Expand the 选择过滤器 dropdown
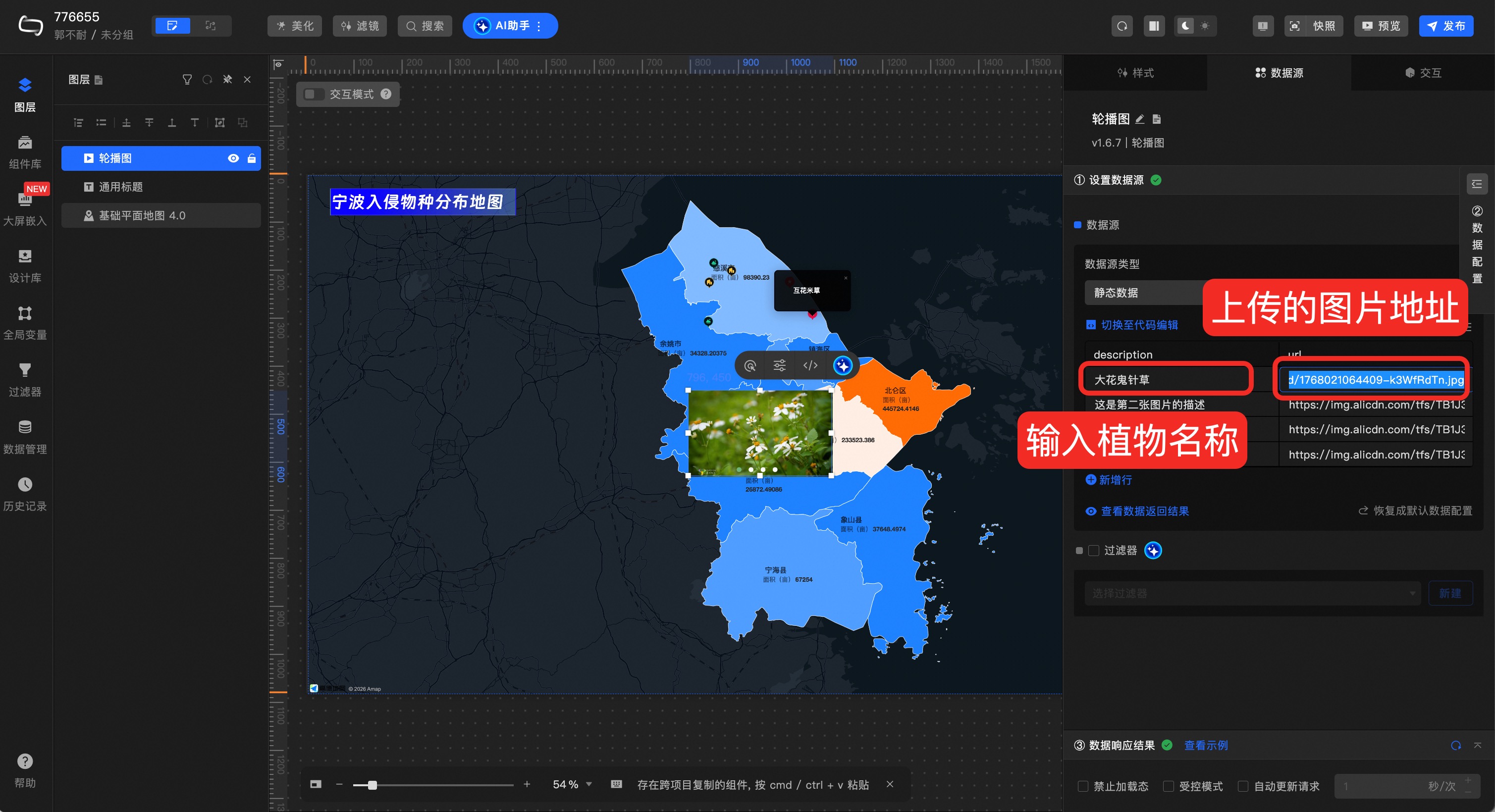 (x=1251, y=593)
